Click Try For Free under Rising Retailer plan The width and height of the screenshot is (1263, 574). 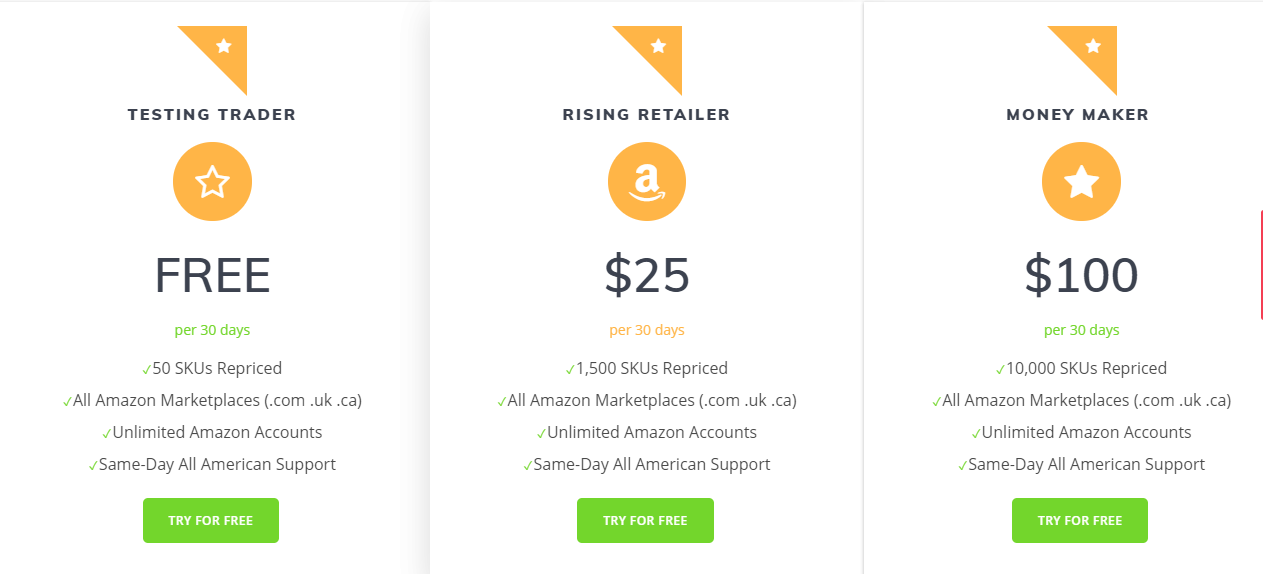[x=645, y=520]
